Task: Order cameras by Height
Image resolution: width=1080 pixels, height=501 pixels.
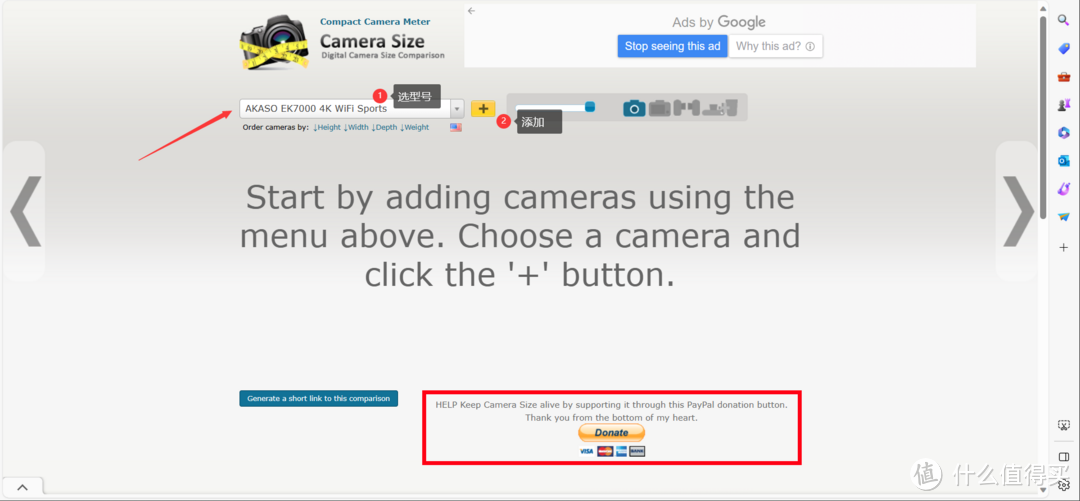Action: [327, 127]
